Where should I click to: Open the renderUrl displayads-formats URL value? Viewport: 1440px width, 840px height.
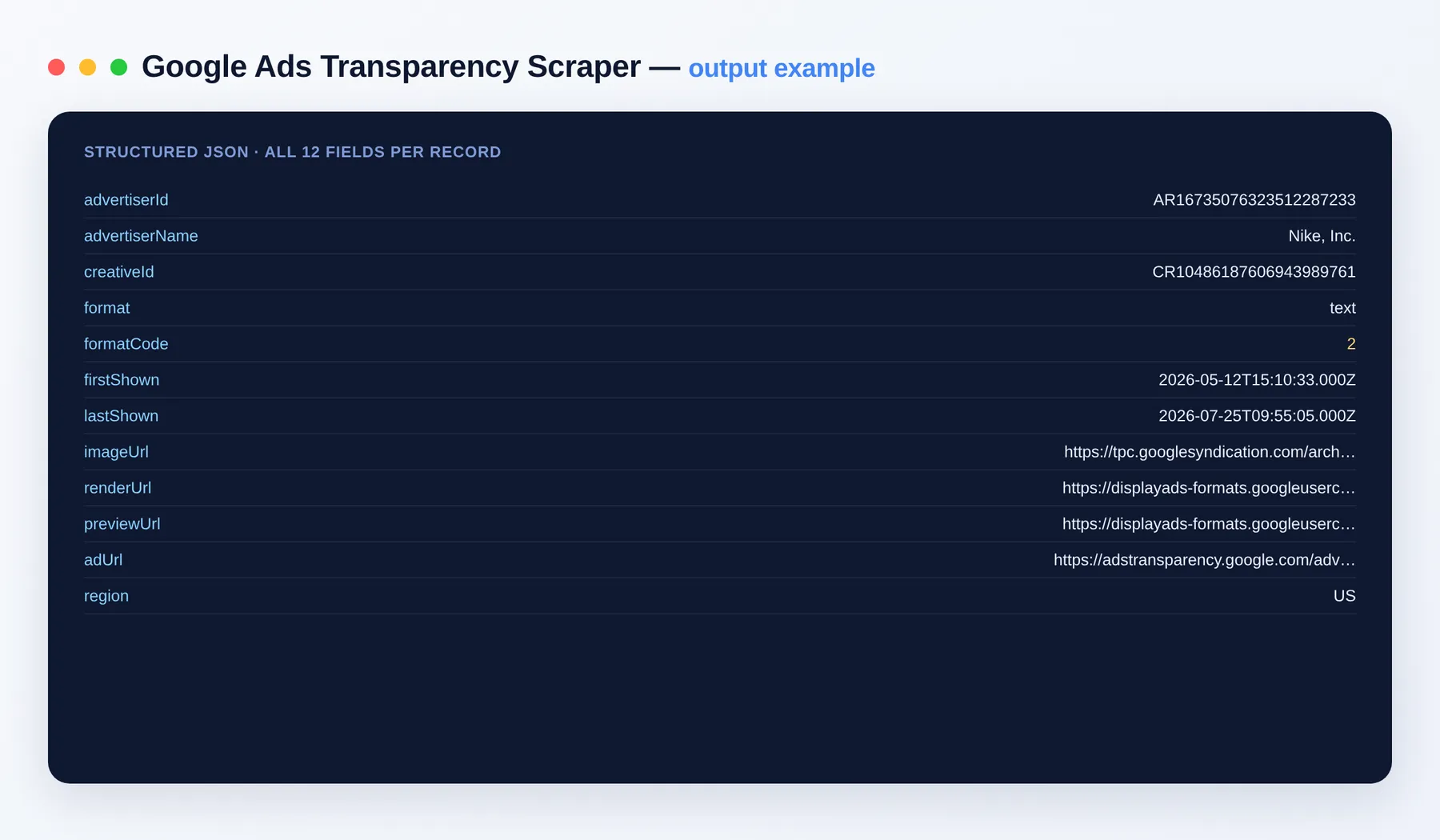coord(1209,488)
